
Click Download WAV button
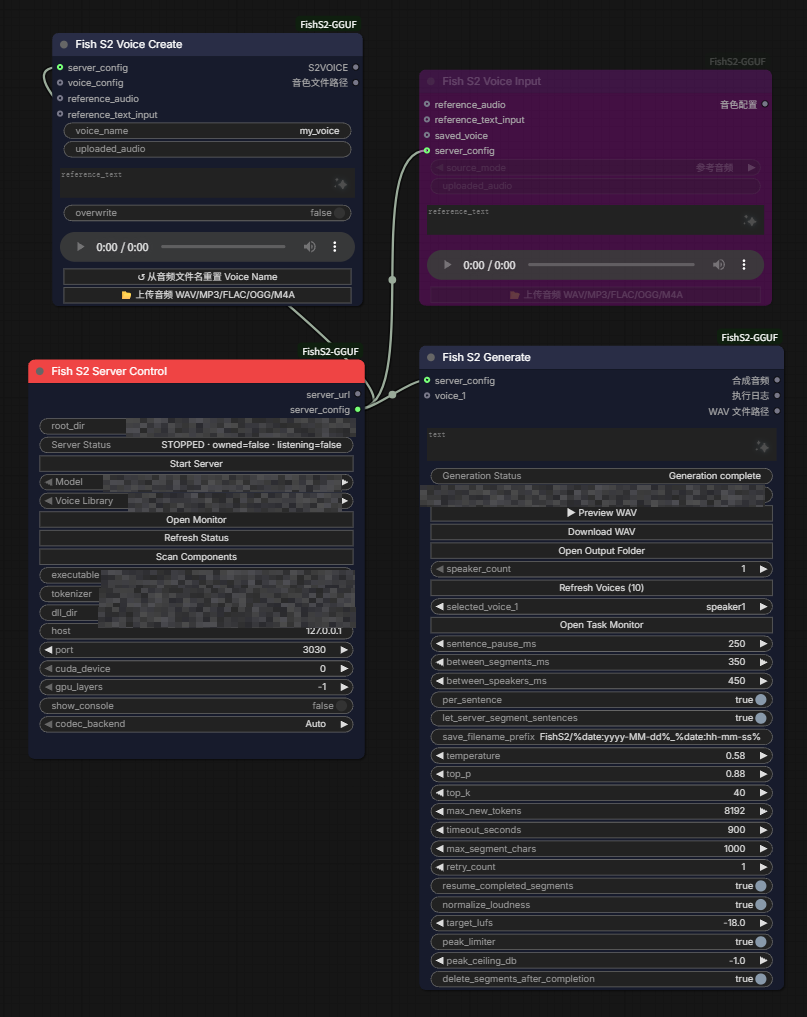point(601,532)
